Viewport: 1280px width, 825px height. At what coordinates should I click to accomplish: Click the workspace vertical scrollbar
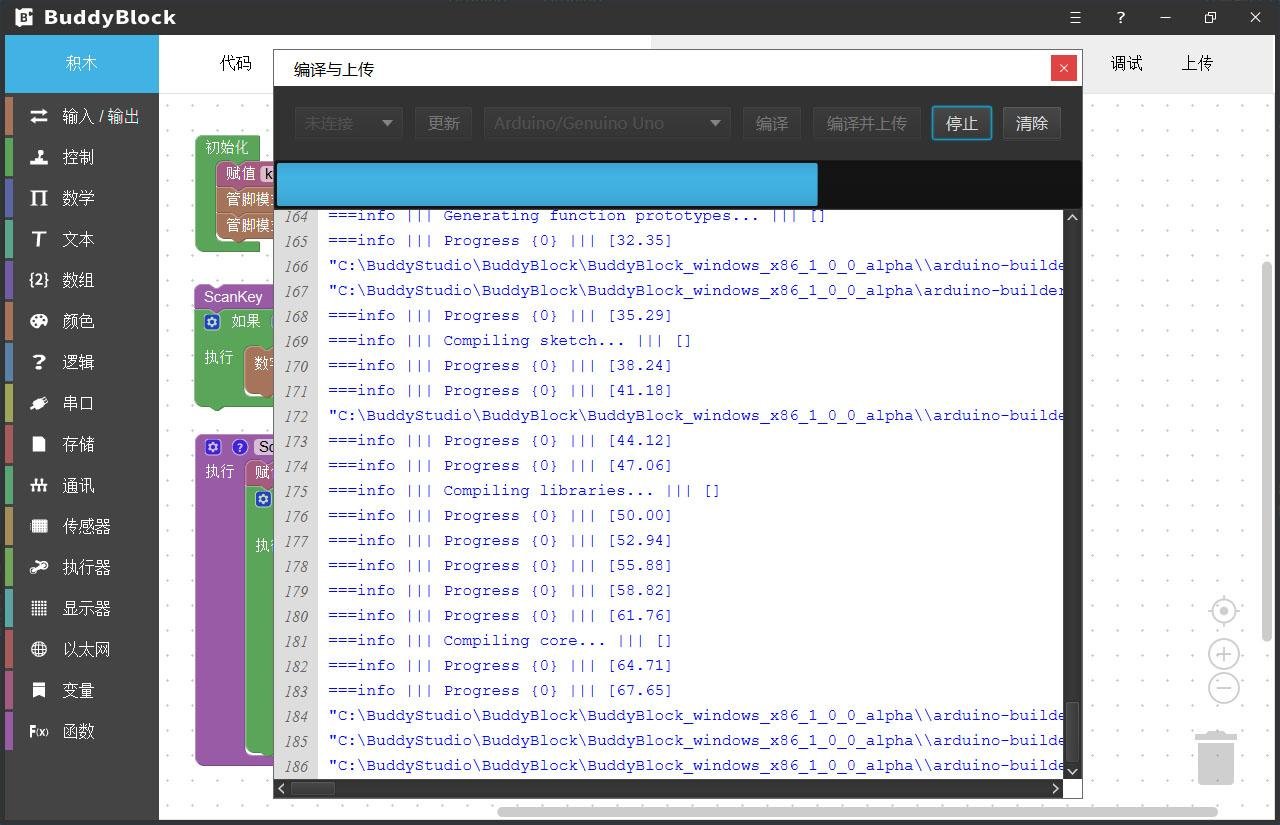[x=1267, y=451]
